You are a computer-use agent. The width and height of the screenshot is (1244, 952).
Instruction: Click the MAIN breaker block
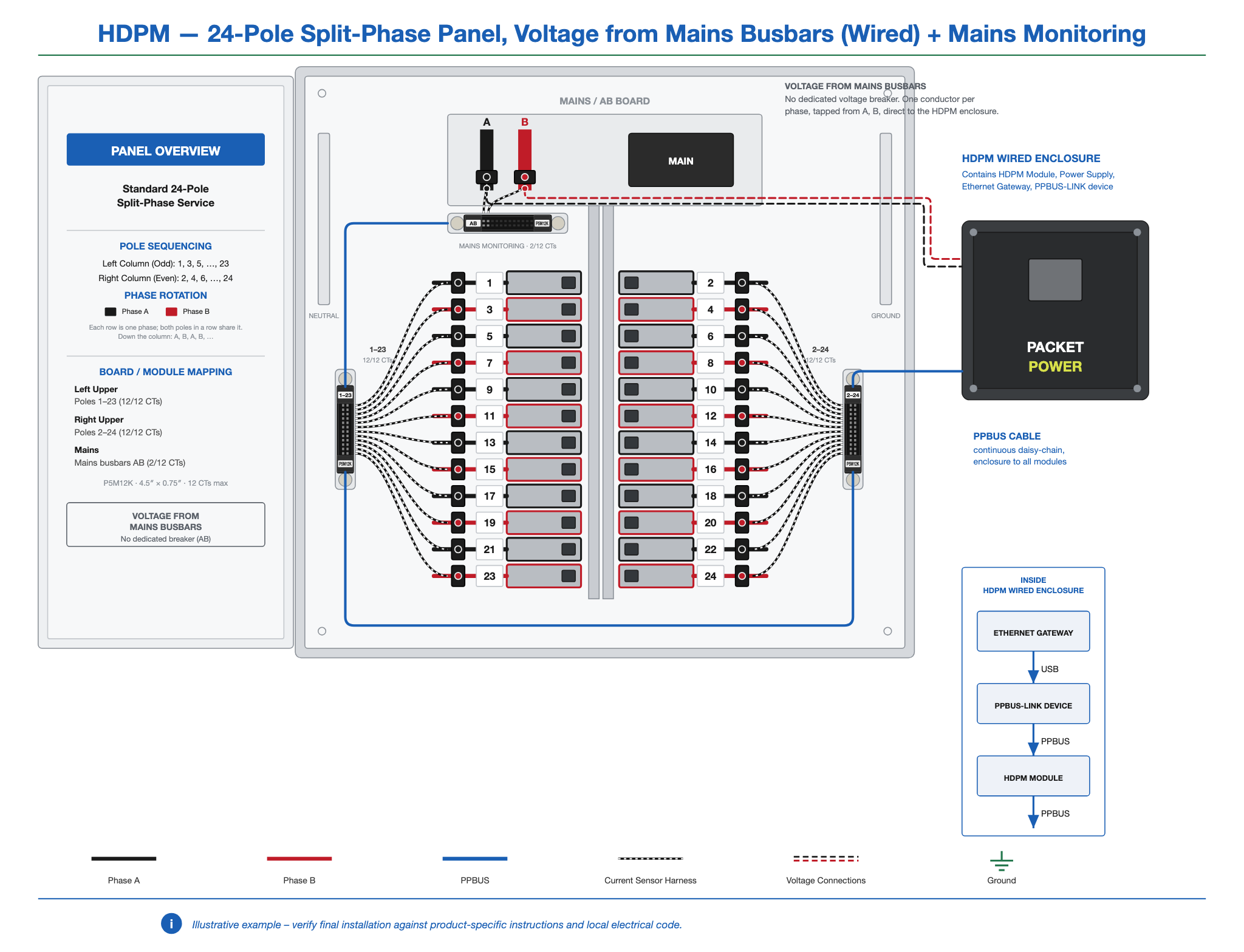point(680,160)
